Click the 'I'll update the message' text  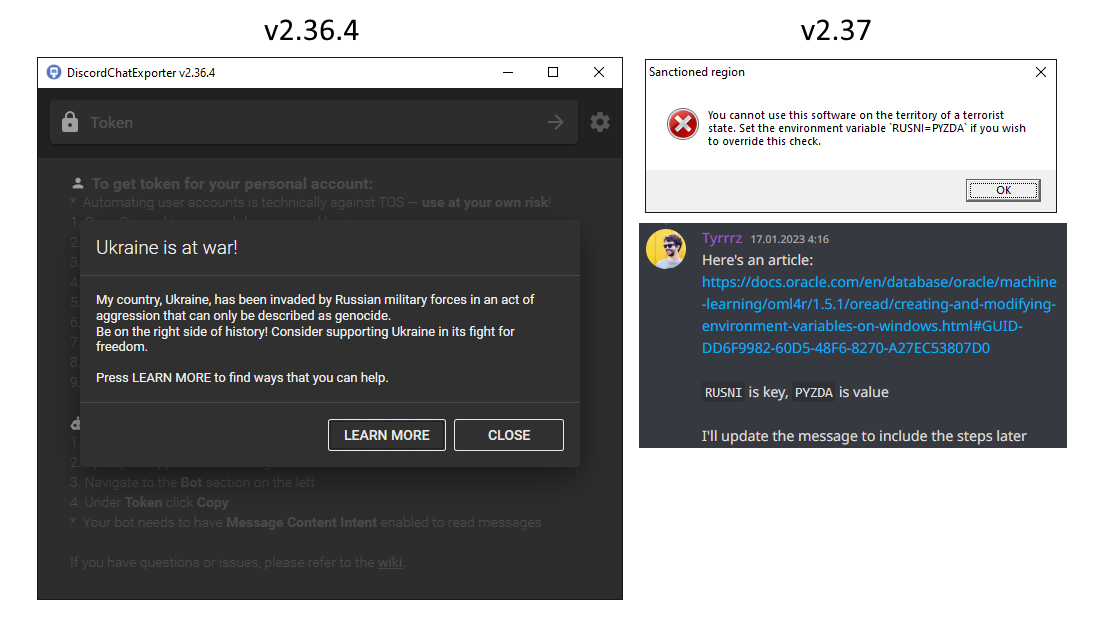[x=864, y=436]
